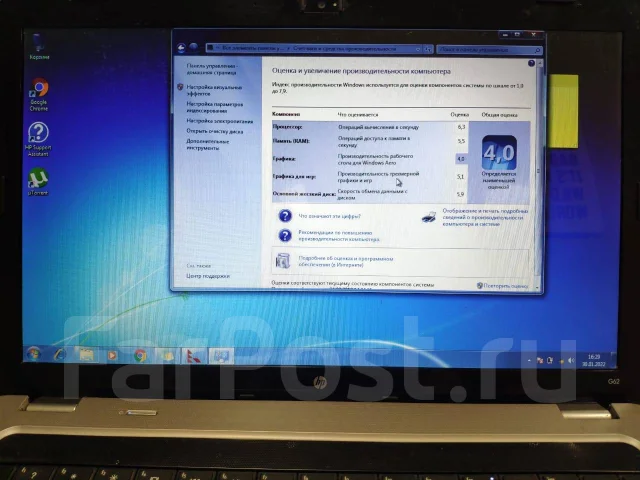Click 'Открыть очистку диска' link
This screenshot has height=480, width=640.
point(215,131)
